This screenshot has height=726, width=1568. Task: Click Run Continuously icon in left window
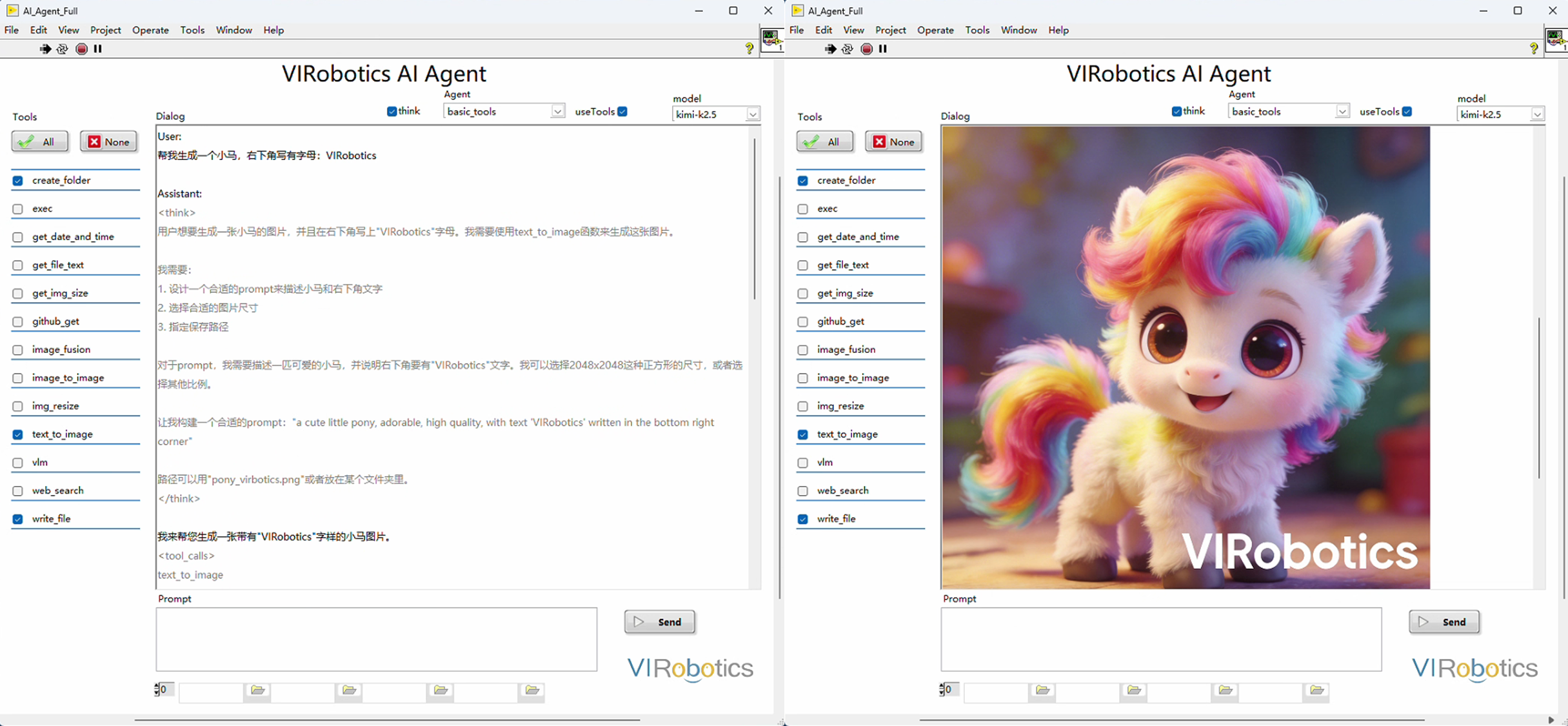point(63,49)
